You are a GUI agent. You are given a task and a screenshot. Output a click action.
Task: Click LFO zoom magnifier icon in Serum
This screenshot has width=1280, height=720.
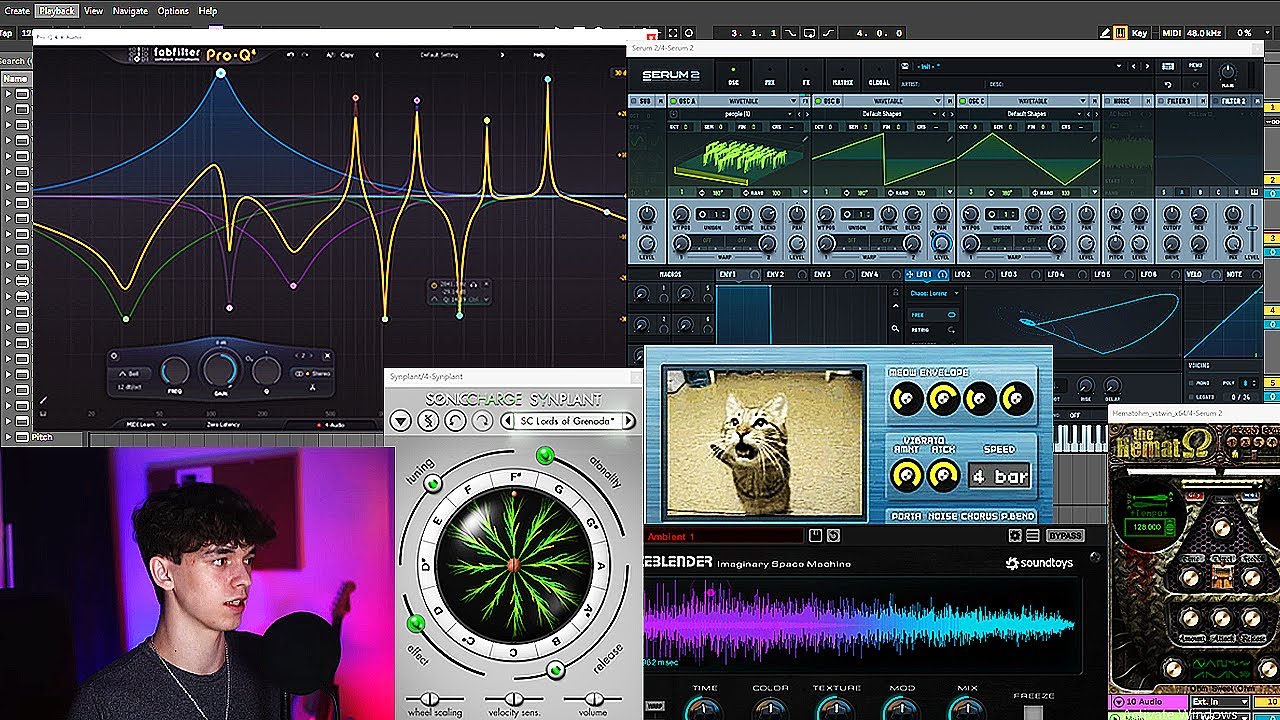point(895,328)
